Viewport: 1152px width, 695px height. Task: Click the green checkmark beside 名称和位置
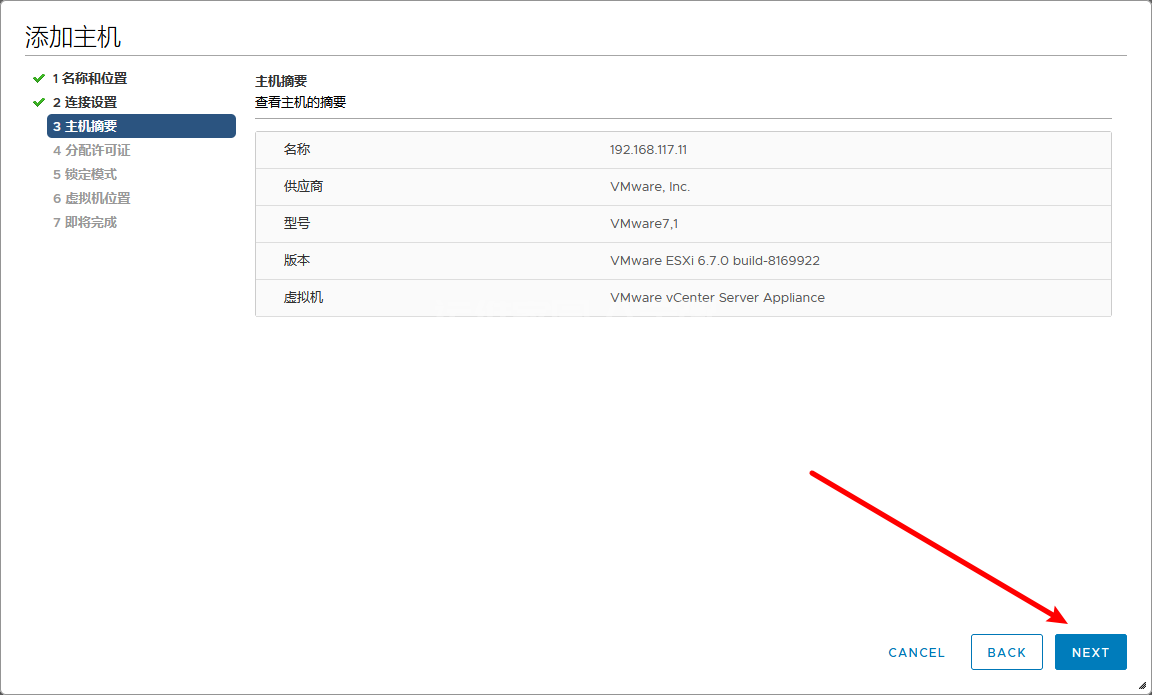point(39,78)
